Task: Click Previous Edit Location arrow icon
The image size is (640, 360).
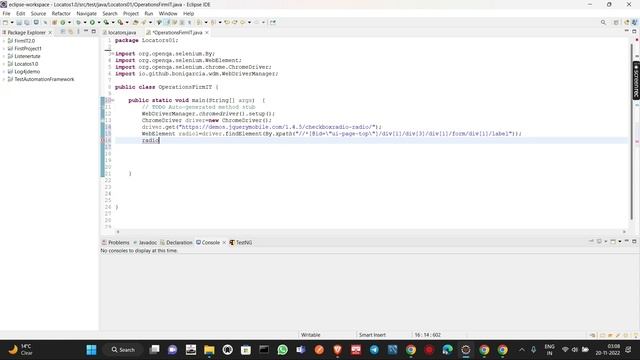Action: (227, 22)
